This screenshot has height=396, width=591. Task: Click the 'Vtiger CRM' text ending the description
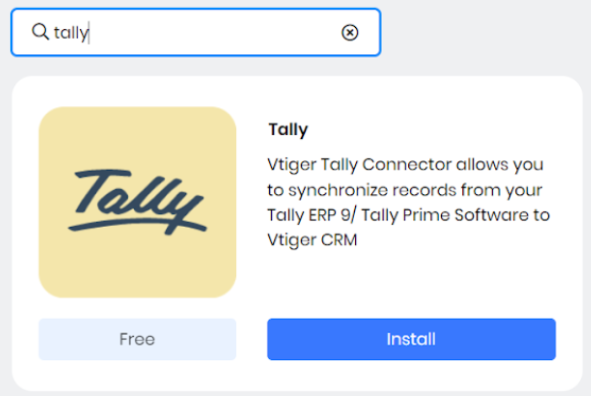coord(312,240)
